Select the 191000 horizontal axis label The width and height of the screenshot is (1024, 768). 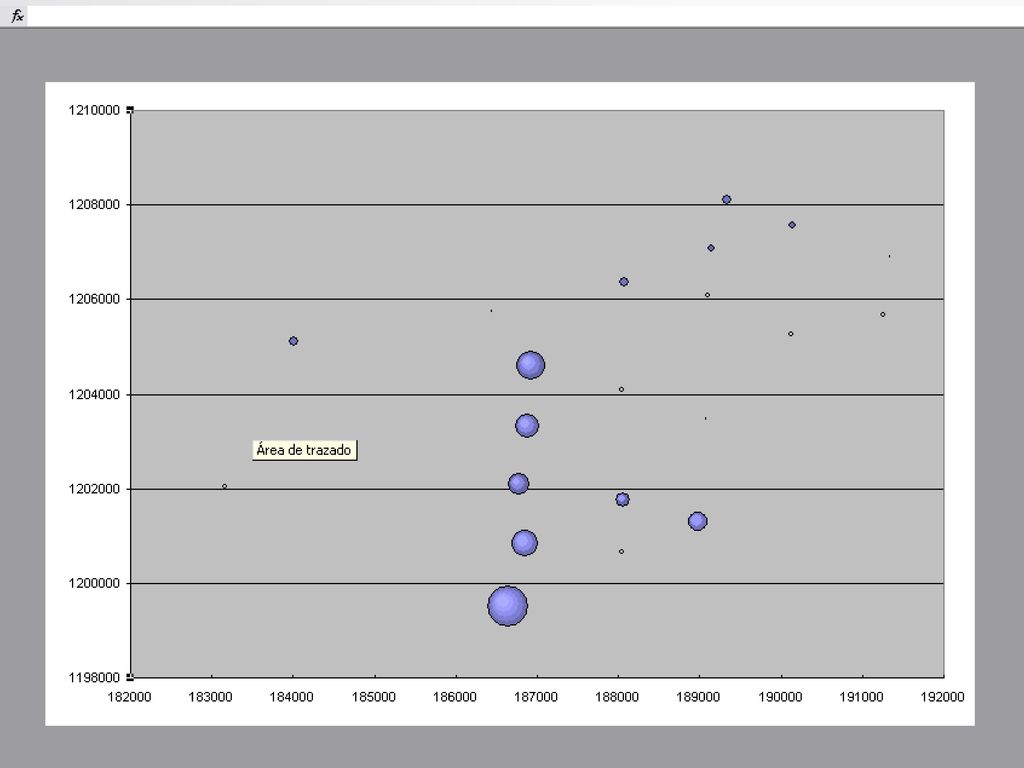point(861,697)
